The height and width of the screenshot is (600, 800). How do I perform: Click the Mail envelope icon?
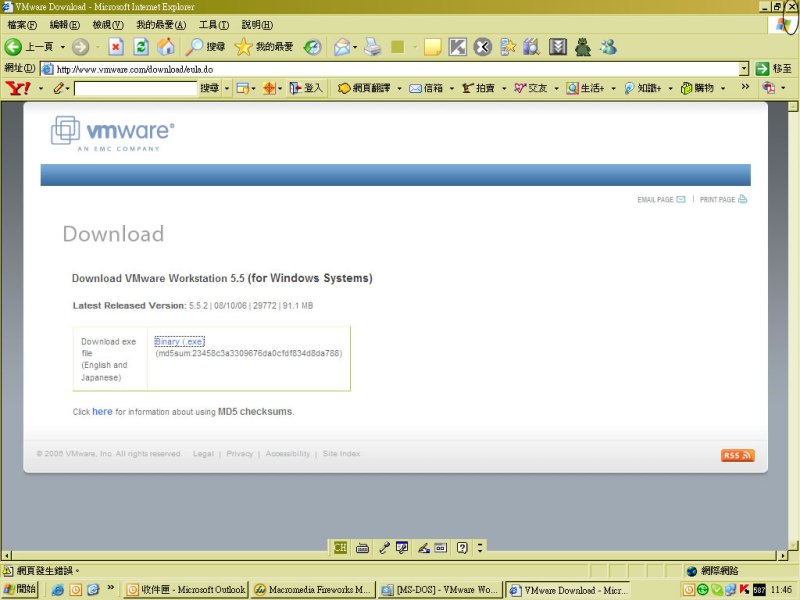pyautogui.click(x=342, y=47)
